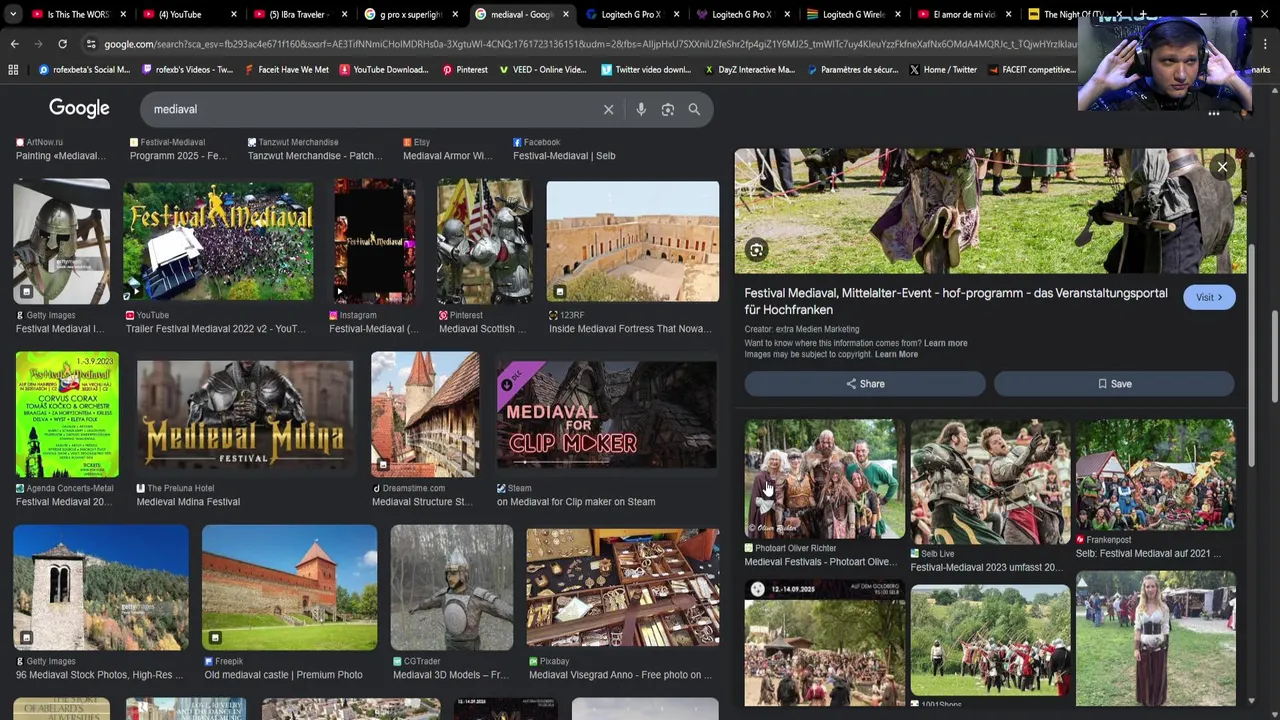Click 'Painting «Mediaeval...' ArtNow.ru caption
This screenshot has width=1280, height=720.
pos(61,156)
